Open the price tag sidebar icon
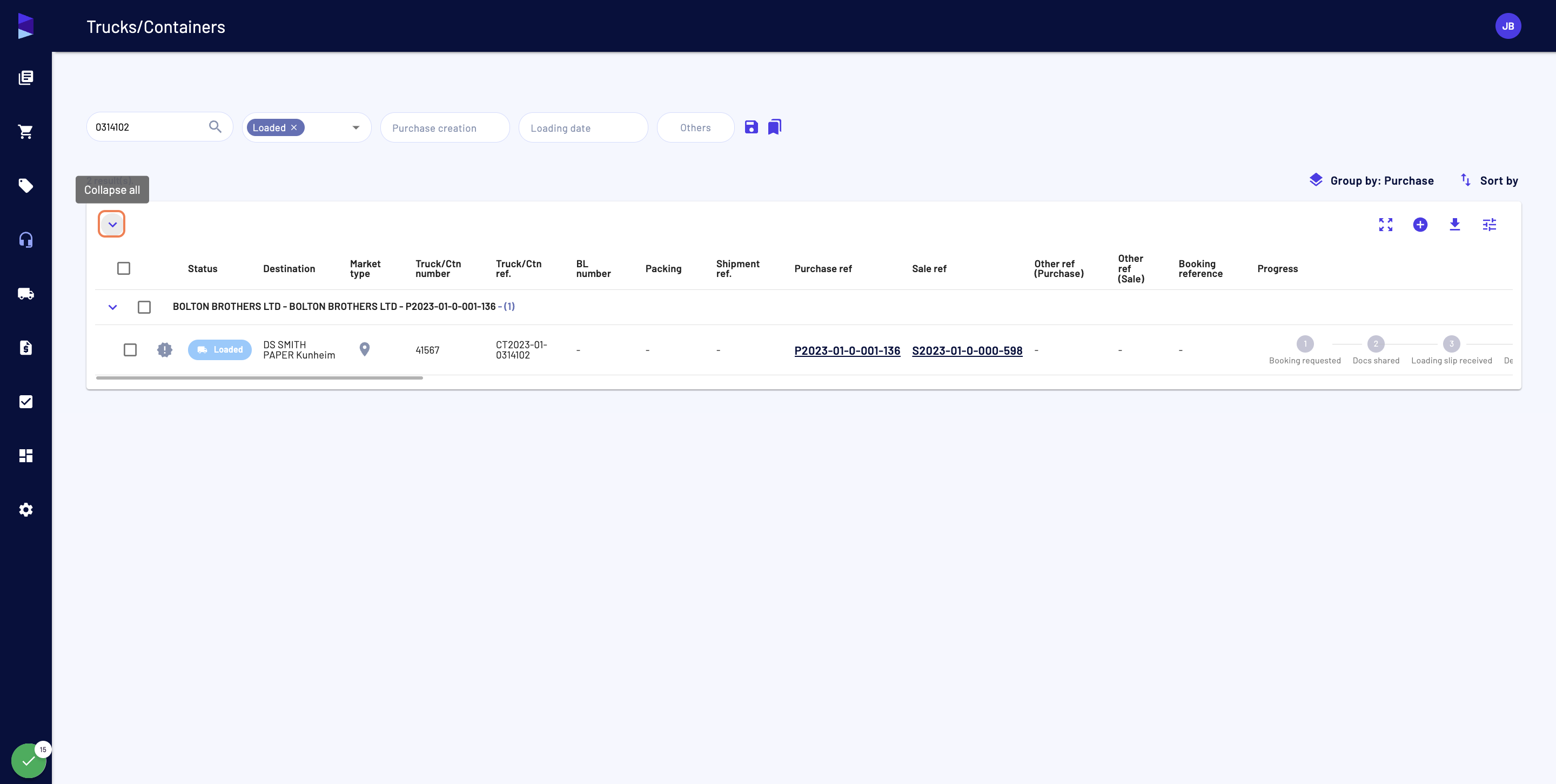Screen dimensions: 1556x784 (x=25, y=185)
